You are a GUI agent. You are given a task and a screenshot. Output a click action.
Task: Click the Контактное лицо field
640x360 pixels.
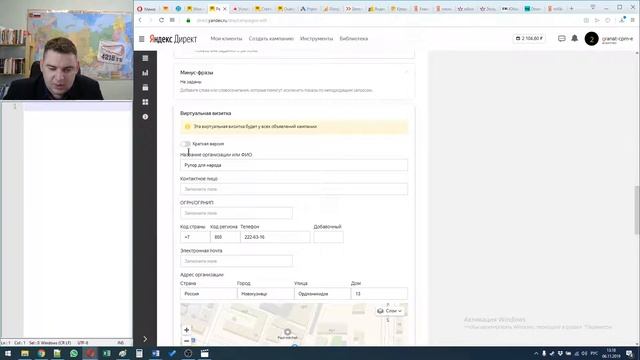click(294, 189)
